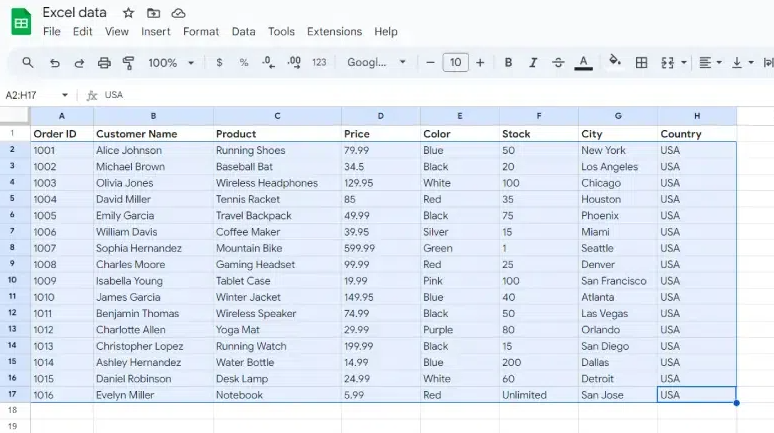The image size is (774, 433).
Task: Click the redo arrow icon
Action: tap(79, 63)
